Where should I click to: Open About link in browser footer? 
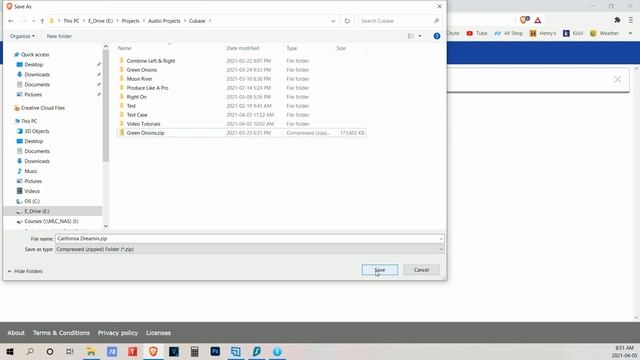tap(16, 333)
